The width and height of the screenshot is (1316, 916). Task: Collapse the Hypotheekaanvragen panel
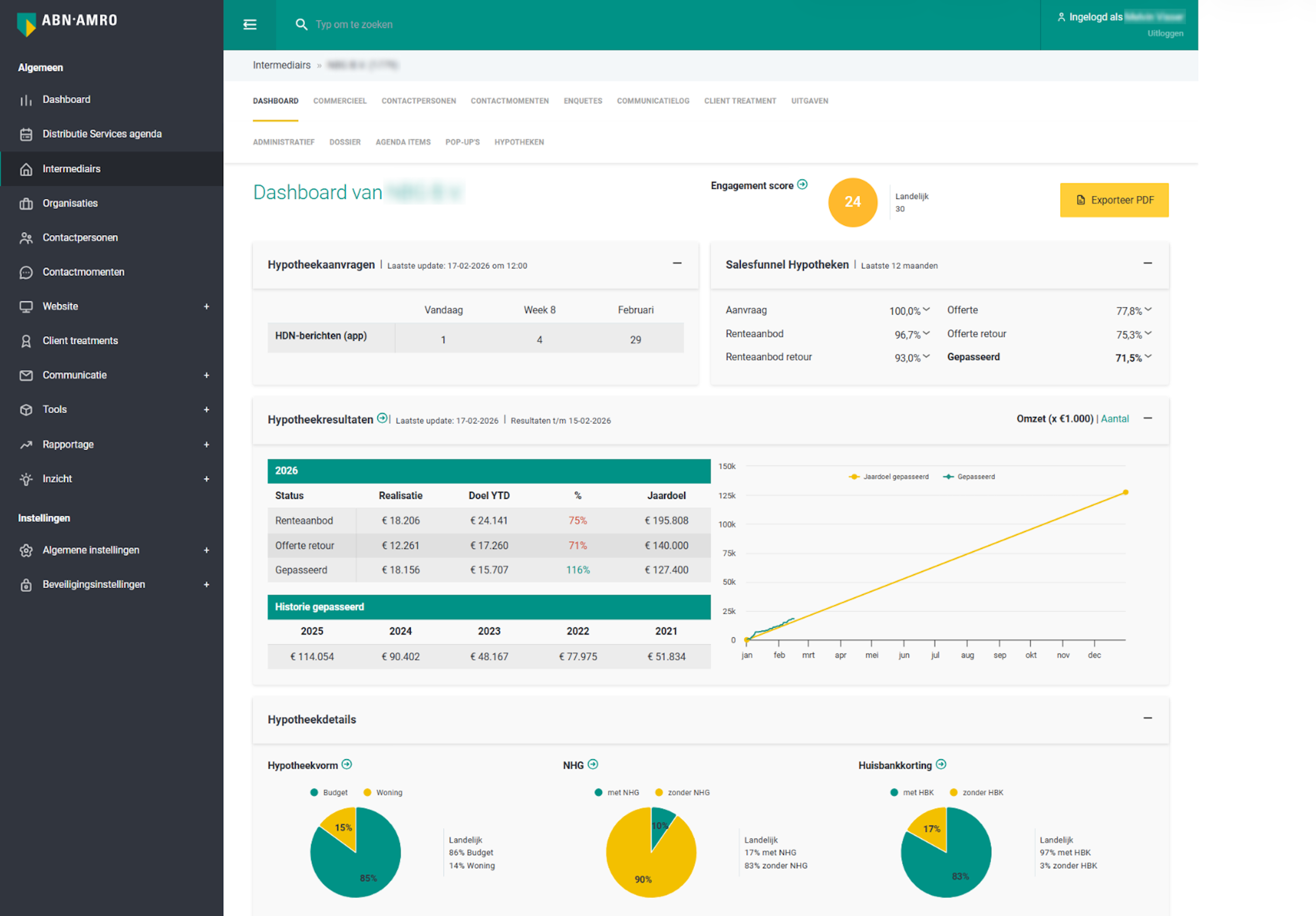(x=677, y=263)
